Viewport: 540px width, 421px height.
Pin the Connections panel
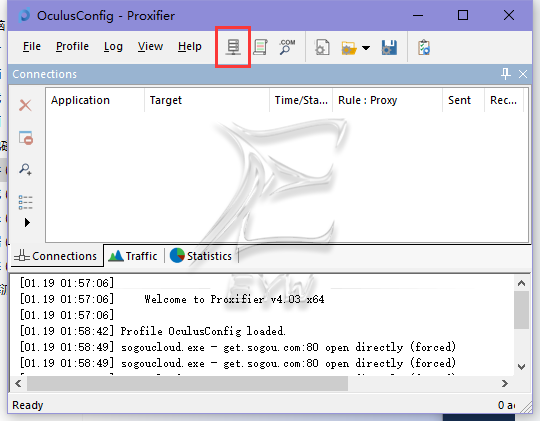click(x=505, y=74)
